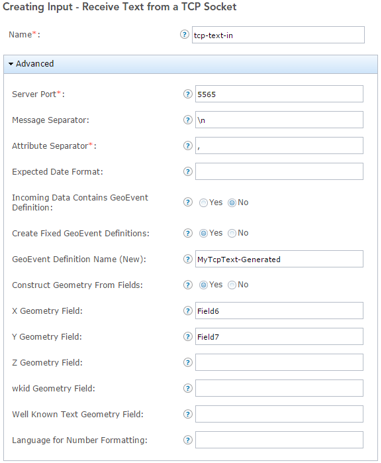Open help for Incoming Data Contains GeoEvent Definition
This screenshot has width=381, height=463.
(x=188, y=202)
